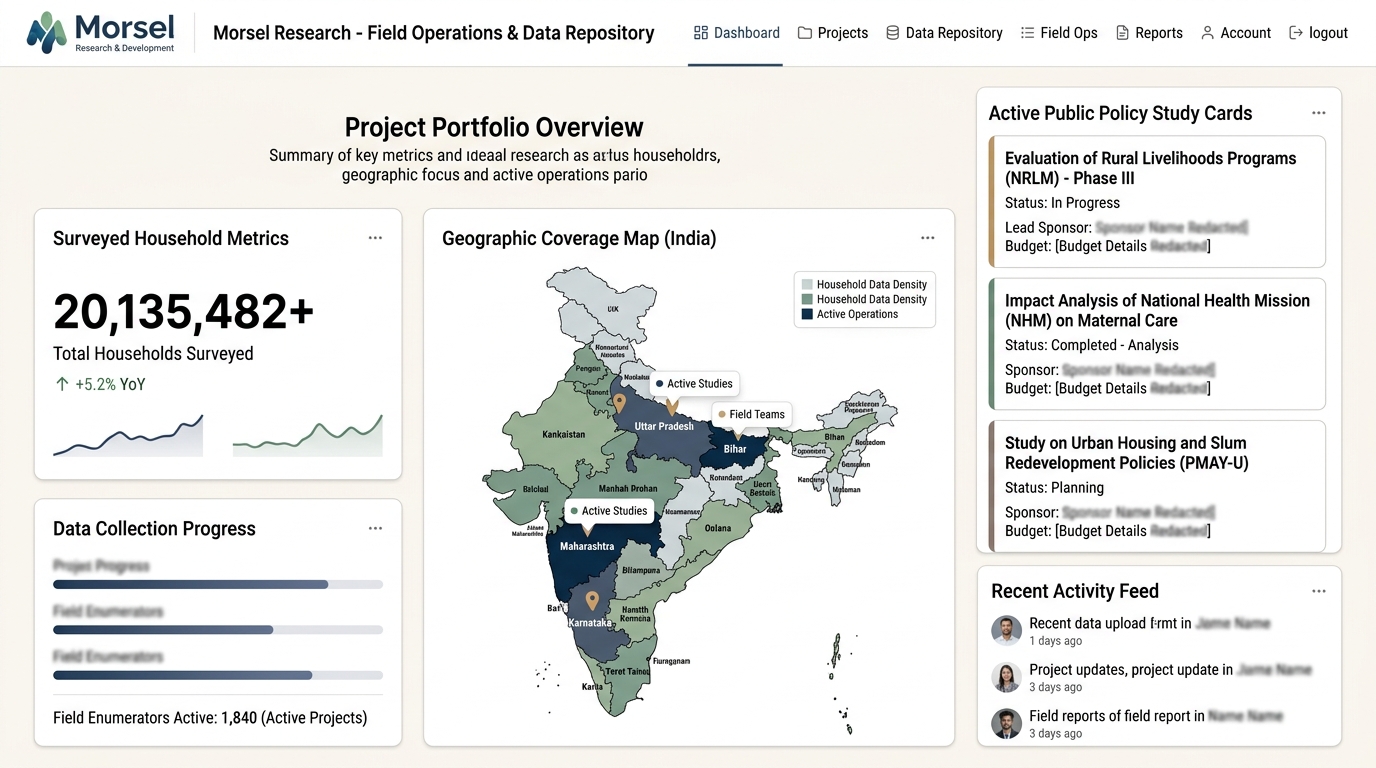1376x768 pixels.
Task: Click the green households sparkline chart
Action: coord(308,436)
